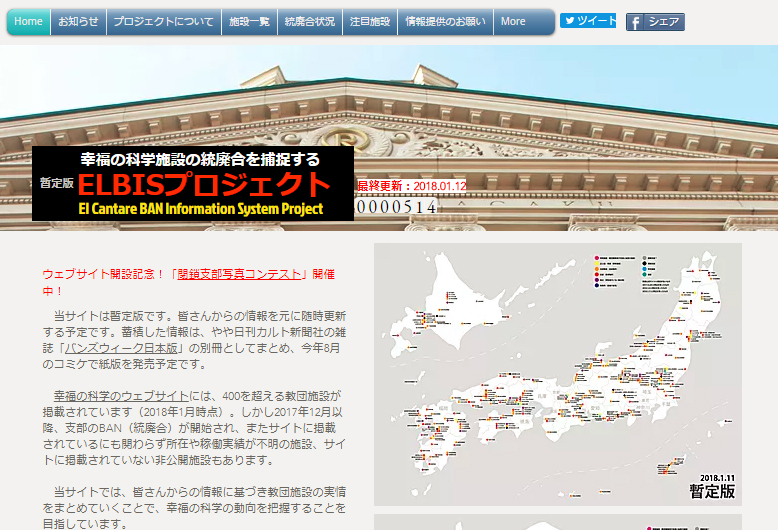Open the second map thumbnail below the first map
This screenshot has width=778, height=530.
pyautogui.click(x=558, y=522)
